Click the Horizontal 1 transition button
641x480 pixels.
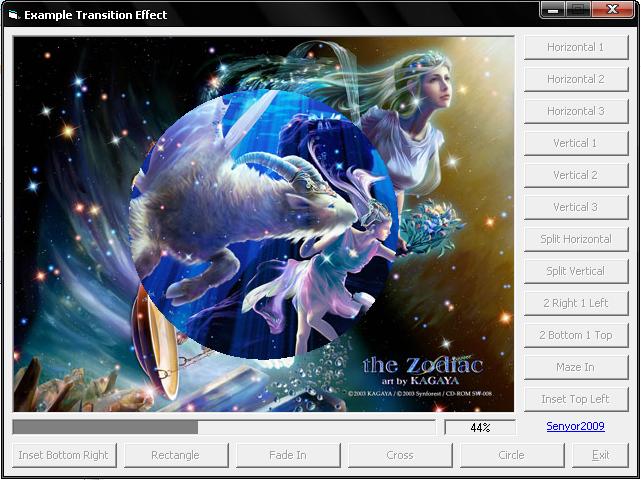click(575, 47)
